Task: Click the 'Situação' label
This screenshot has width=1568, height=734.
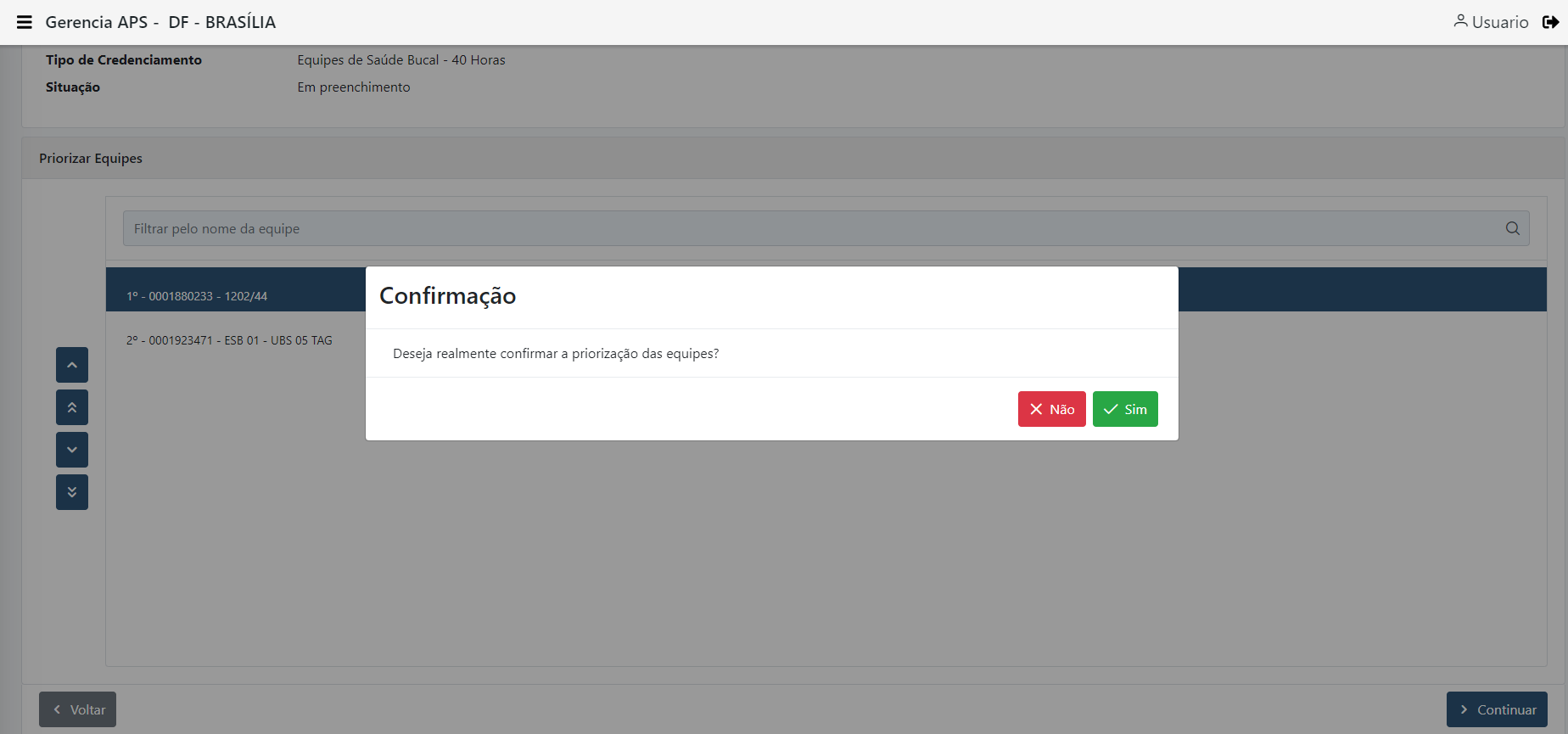Action: (73, 87)
